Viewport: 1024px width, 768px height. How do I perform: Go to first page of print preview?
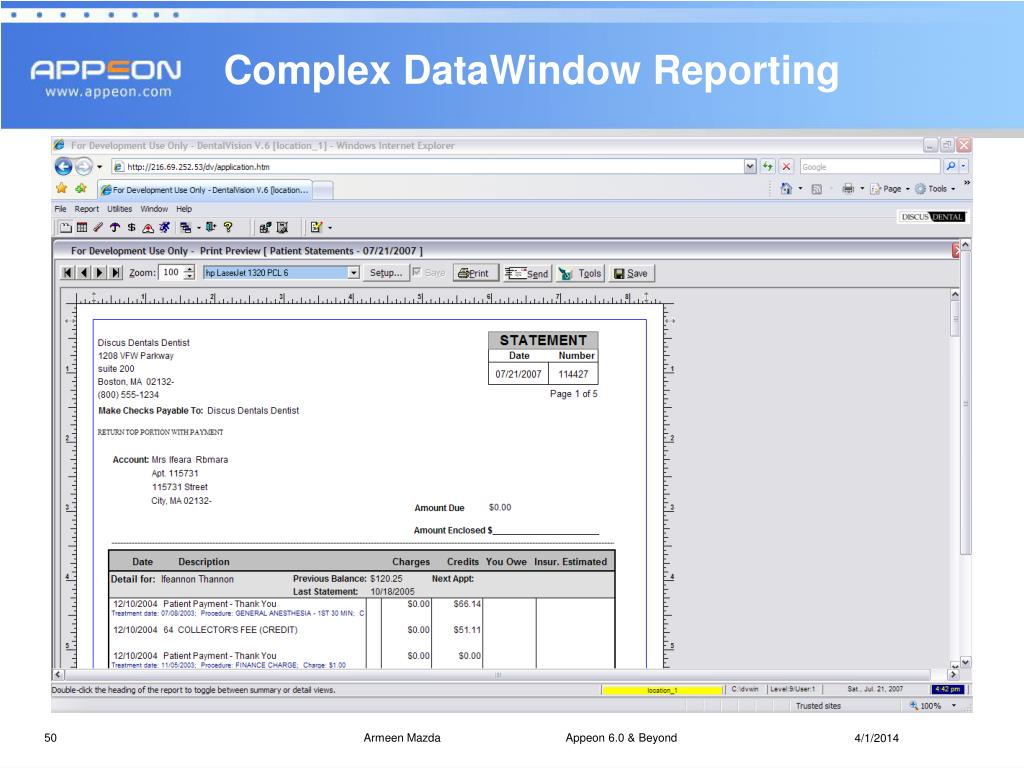point(67,272)
